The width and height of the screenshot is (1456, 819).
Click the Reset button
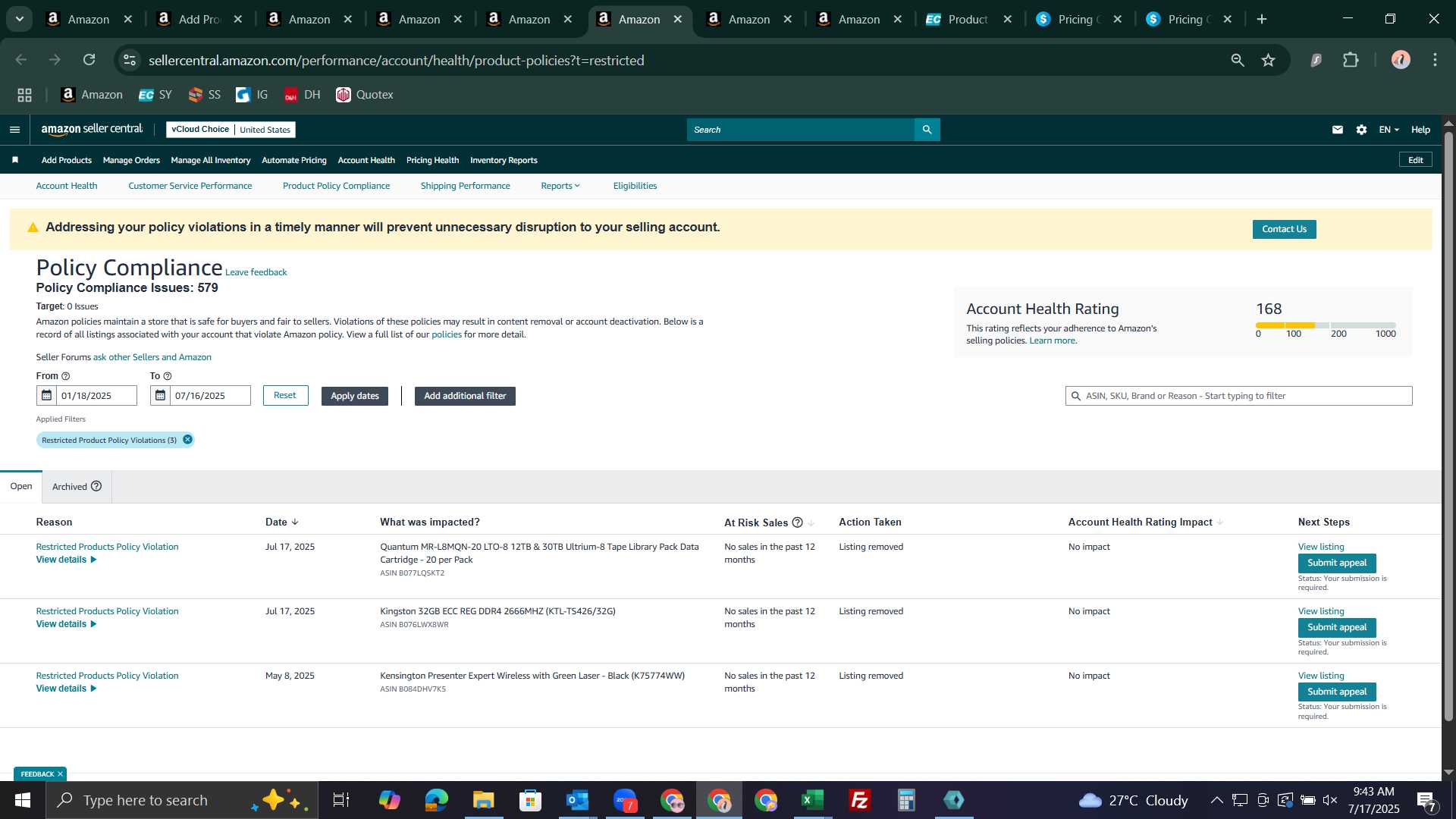coord(285,395)
